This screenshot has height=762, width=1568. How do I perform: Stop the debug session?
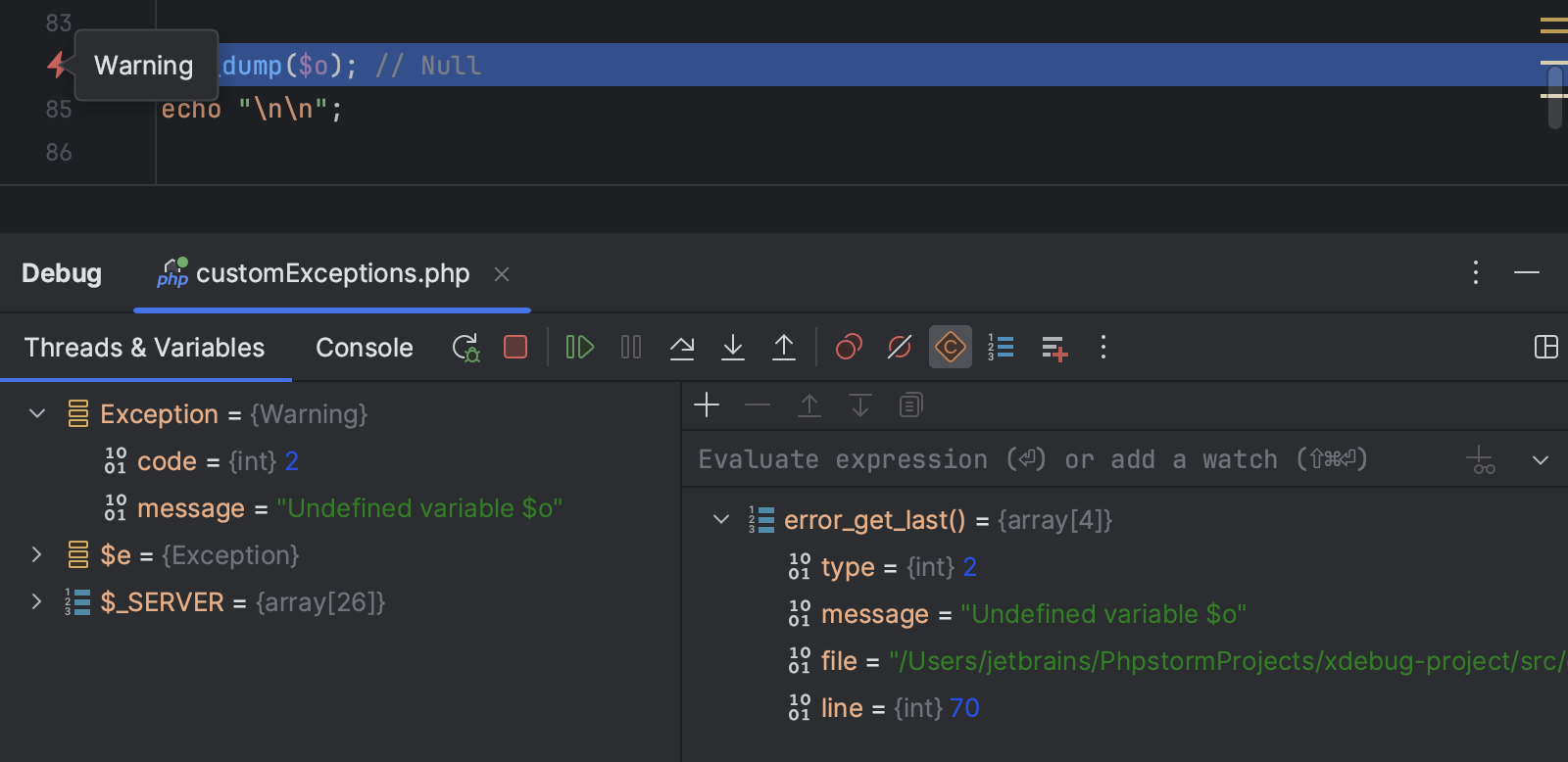pyautogui.click(x=515, y=348)
